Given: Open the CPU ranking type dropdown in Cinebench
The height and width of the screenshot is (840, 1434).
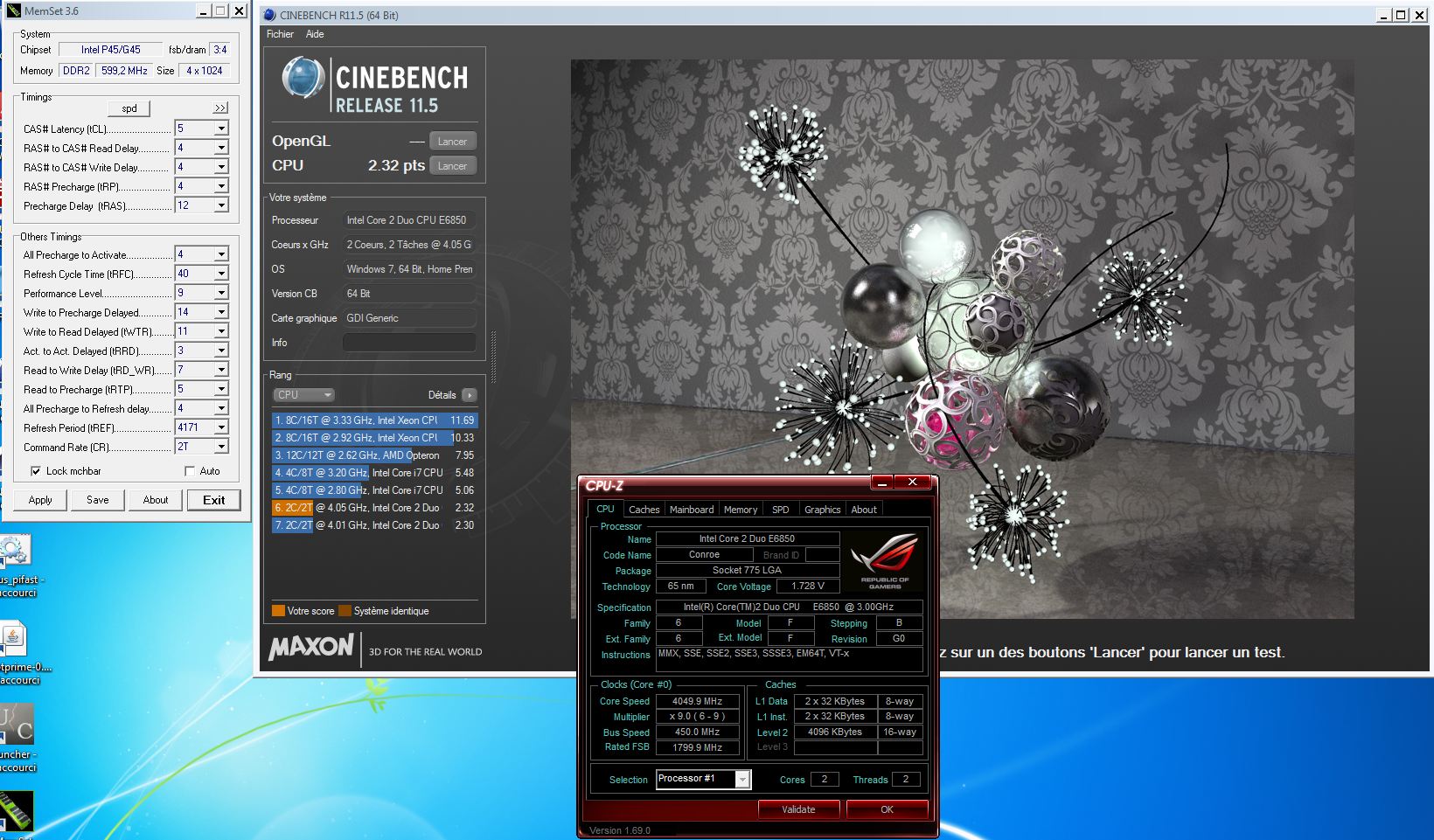Looking at the screenshot, I should click(x=304, y=395).
